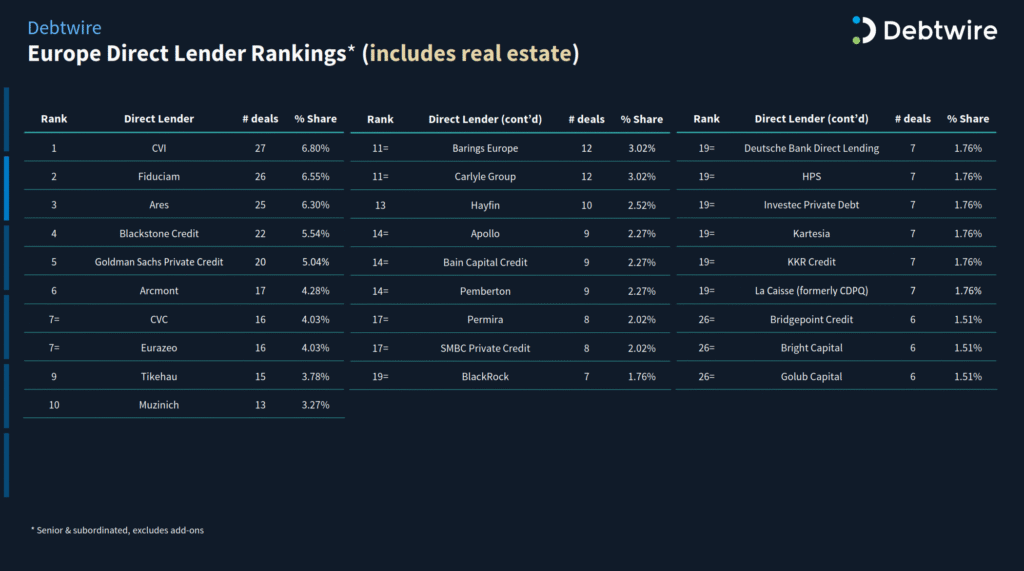Select the 6.55% share for Fiduciam
This screenshot has height=571, width=1024.
tap(315, 176)
